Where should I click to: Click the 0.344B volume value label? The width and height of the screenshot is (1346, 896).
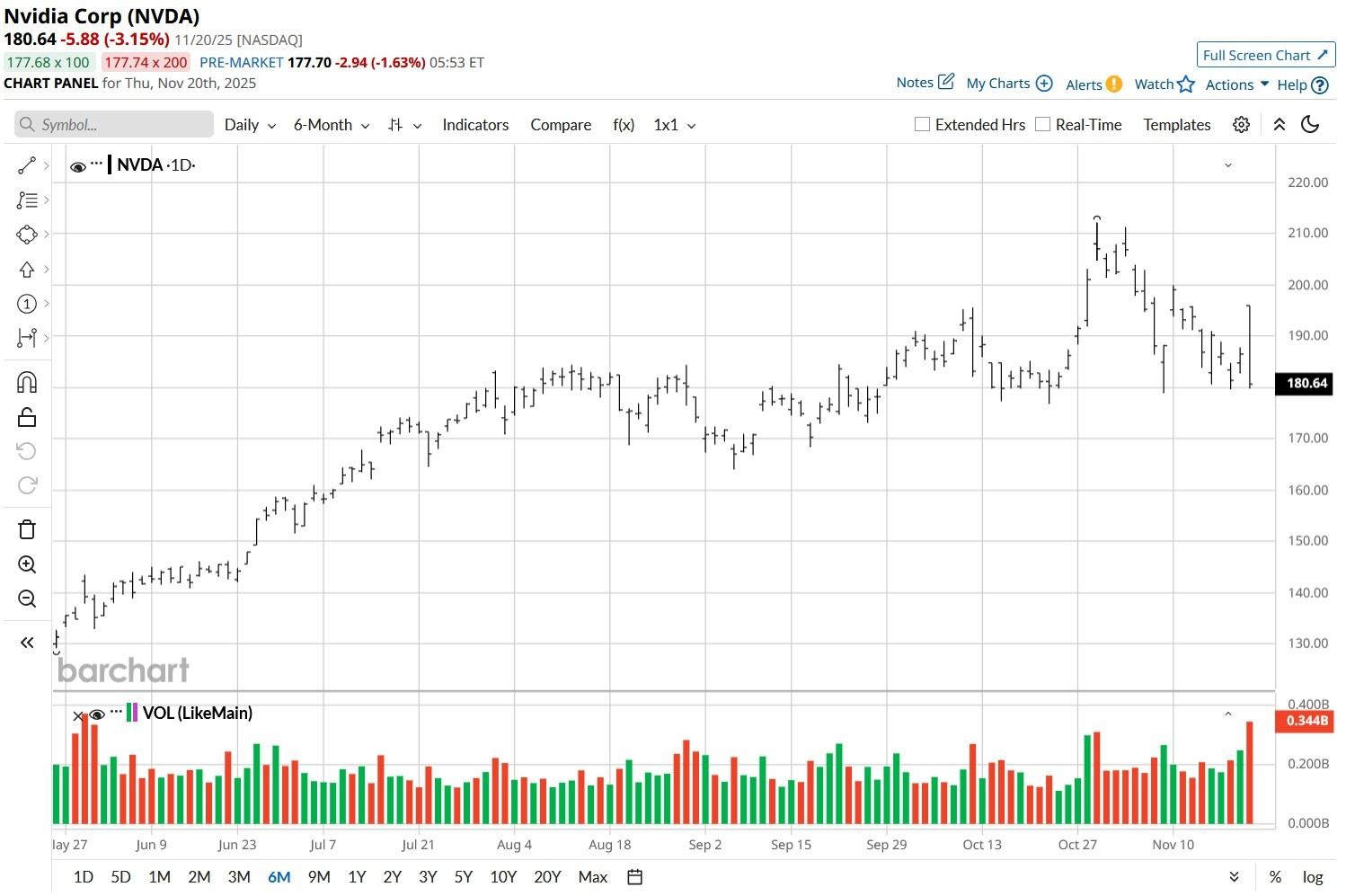point(1306,721)
